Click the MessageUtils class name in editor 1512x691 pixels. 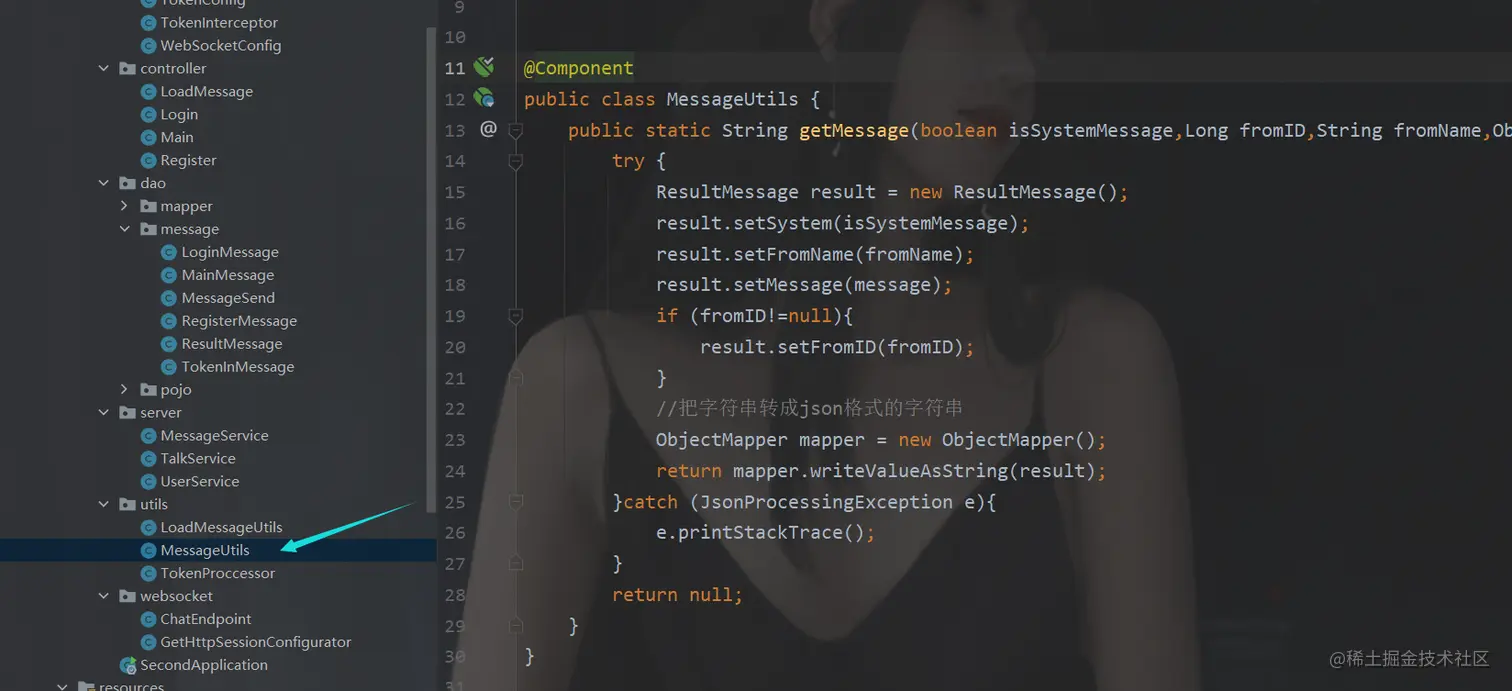732,99
